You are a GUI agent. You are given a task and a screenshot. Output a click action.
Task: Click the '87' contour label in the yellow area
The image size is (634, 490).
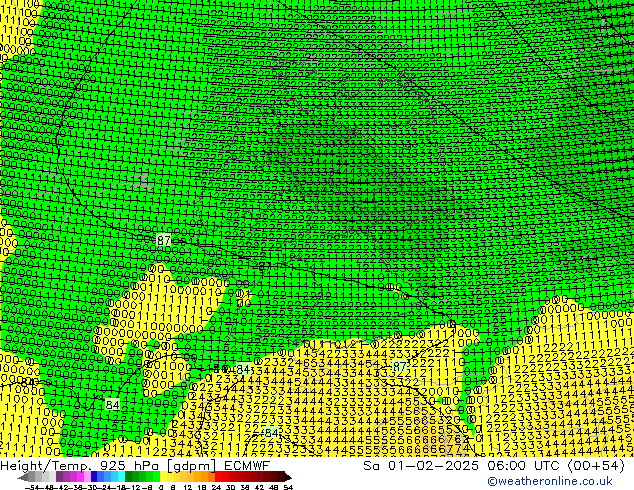point(399,366)
